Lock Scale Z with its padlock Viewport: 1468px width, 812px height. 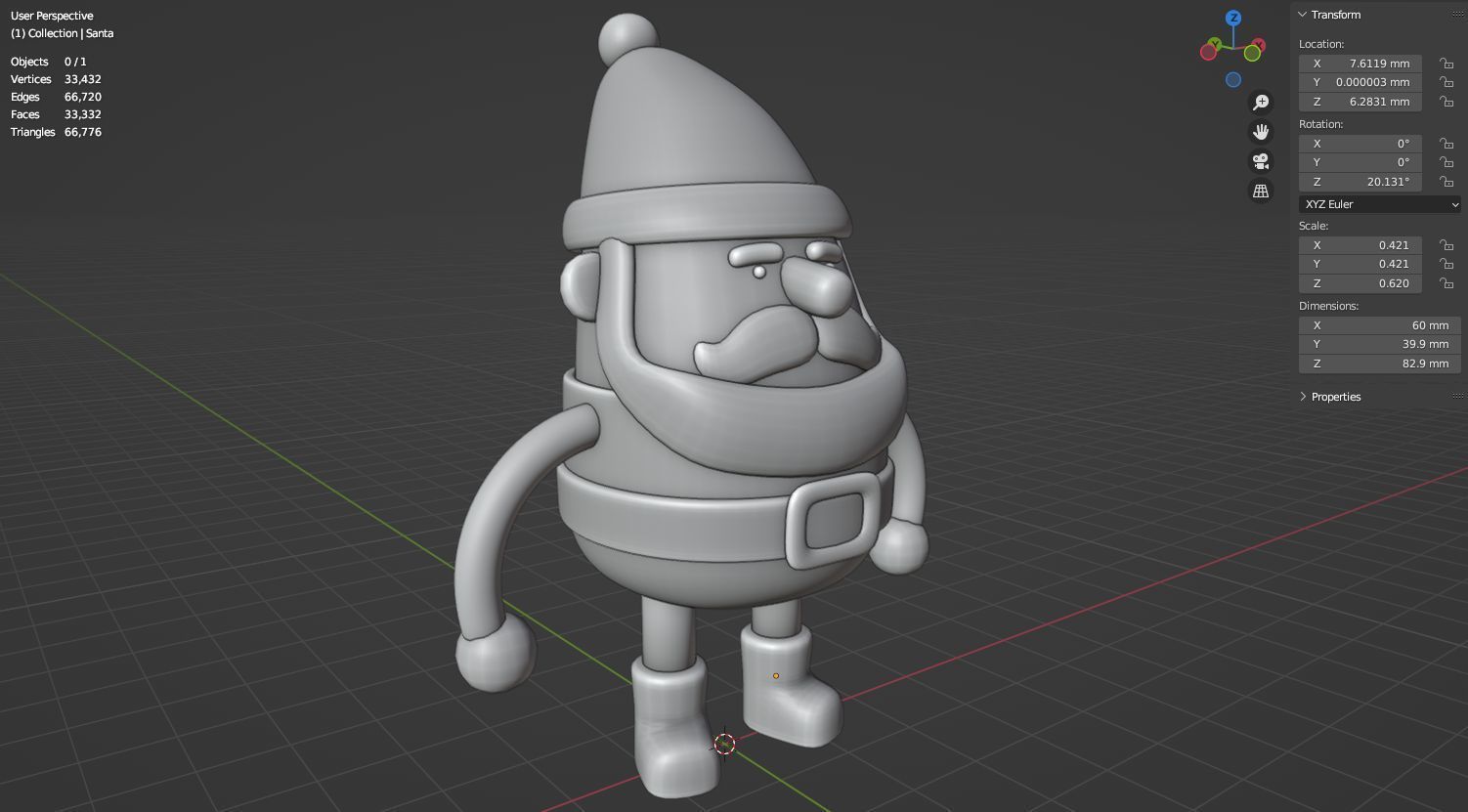(x=1446, y=283)
